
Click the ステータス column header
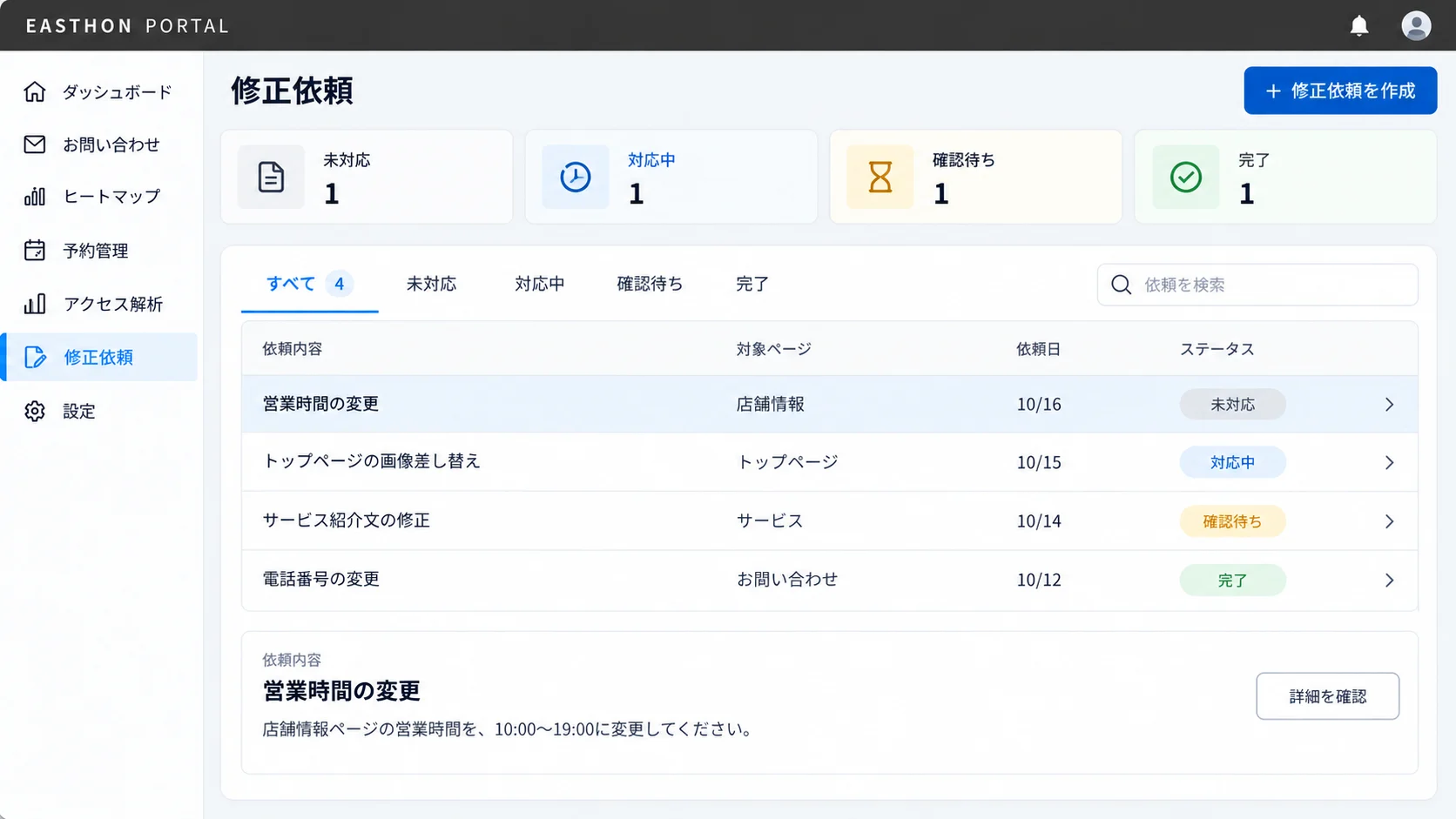pyautogui.click(x=1217, y=349)
